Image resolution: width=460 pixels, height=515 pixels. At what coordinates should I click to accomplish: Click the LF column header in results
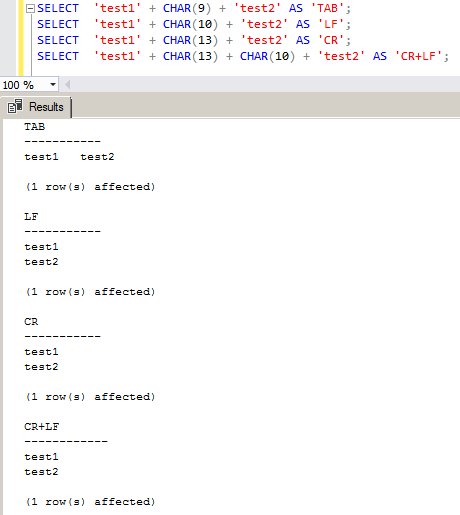pos(31,217)
